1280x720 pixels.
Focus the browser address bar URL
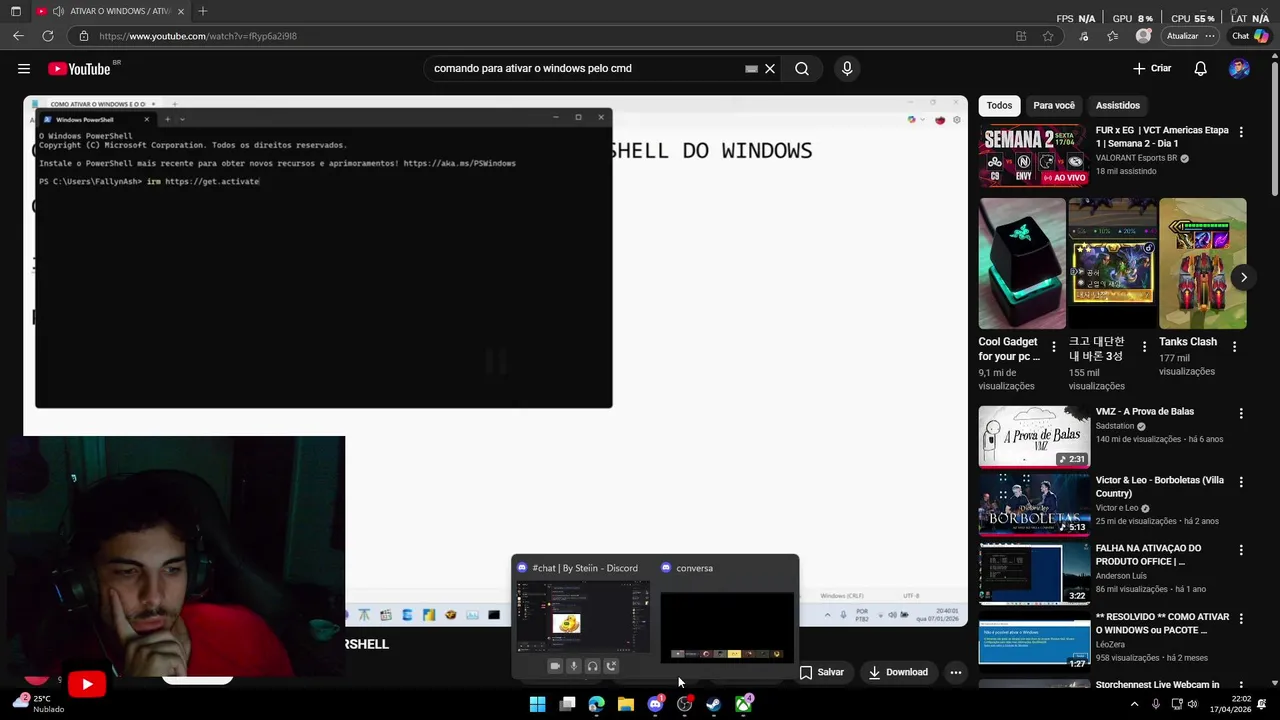tap(198, 36)
